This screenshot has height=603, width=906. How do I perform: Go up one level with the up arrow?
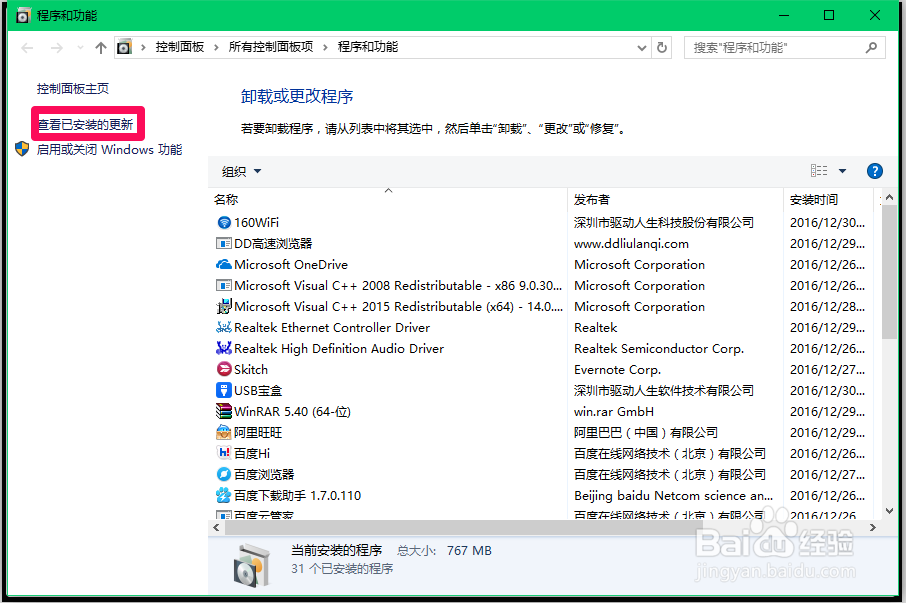101,47
